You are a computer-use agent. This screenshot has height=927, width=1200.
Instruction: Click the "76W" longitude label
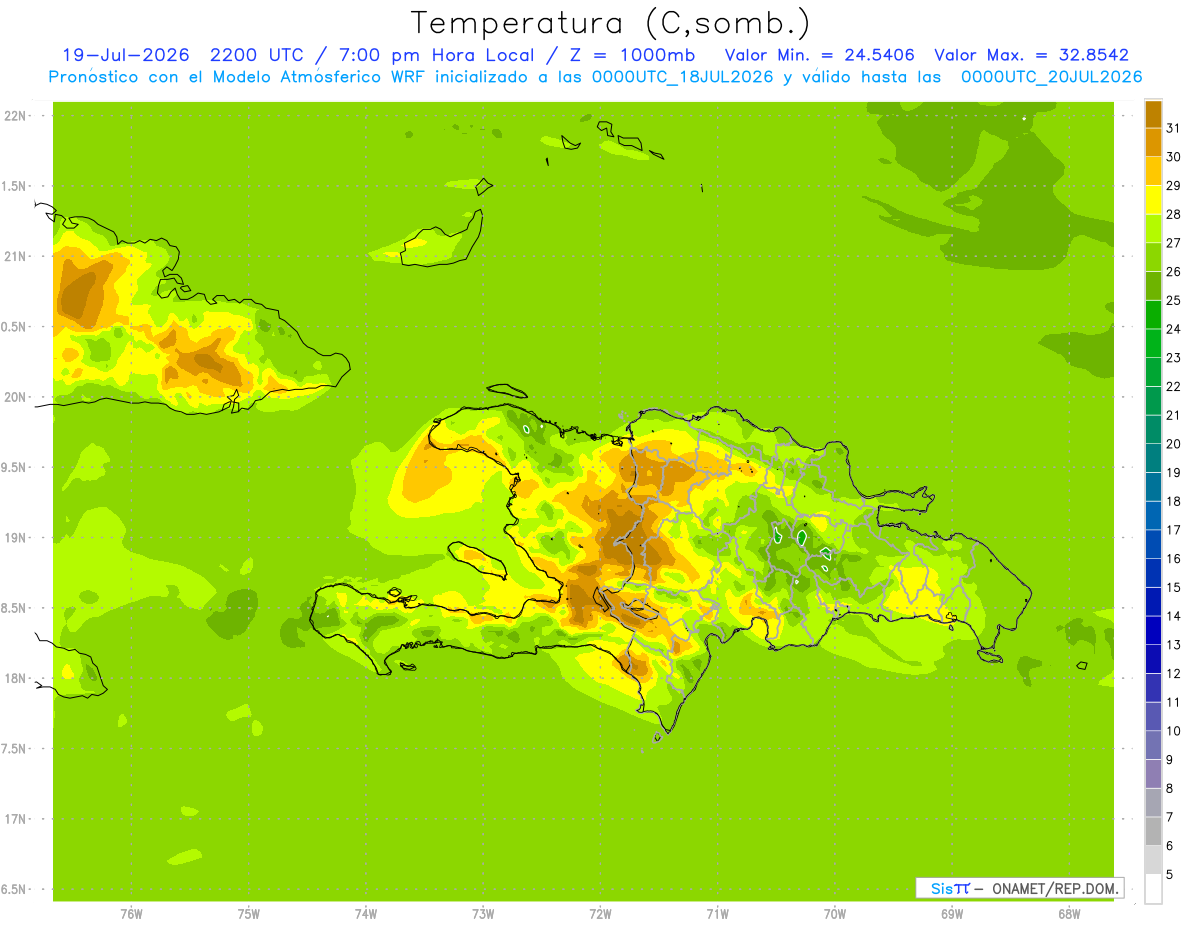131,913
